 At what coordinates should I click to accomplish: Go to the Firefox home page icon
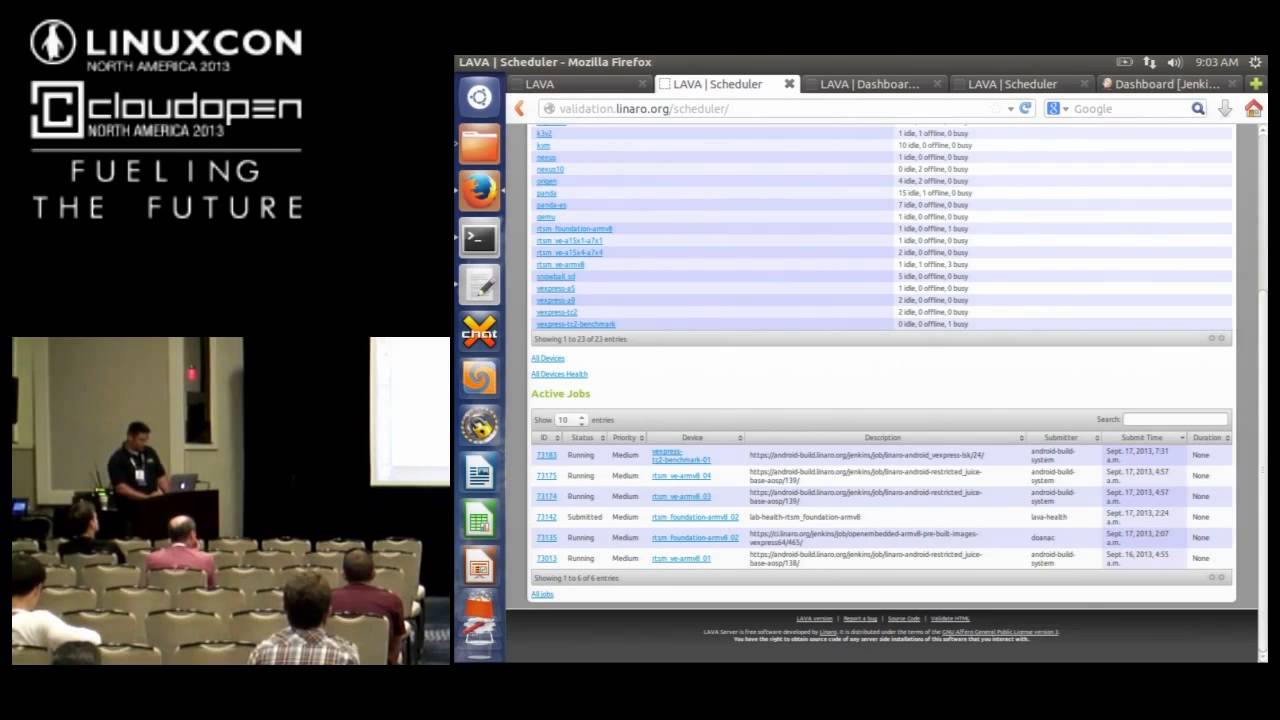pyautogui.click(x=1253, y=108)
